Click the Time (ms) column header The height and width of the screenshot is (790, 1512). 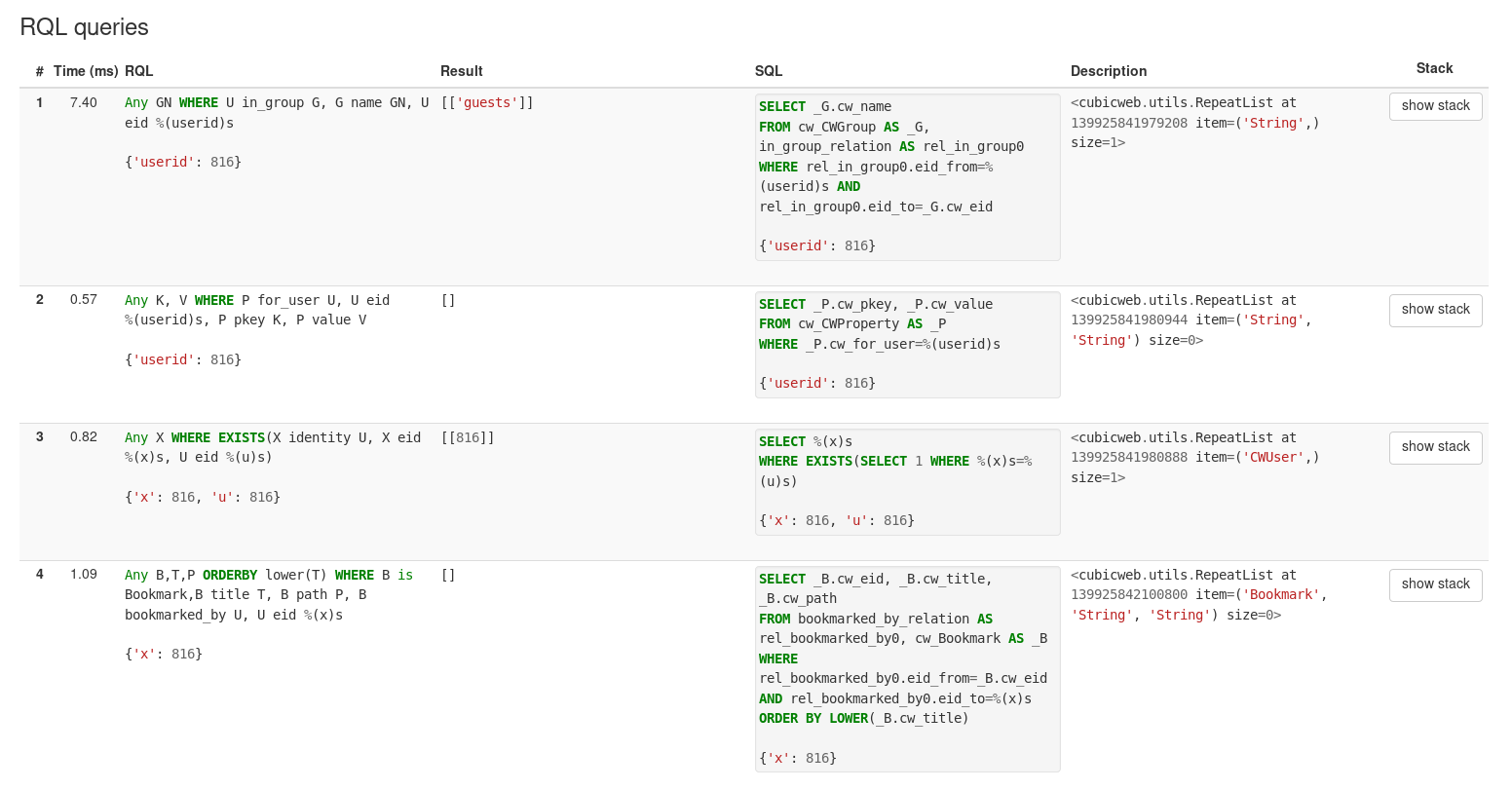[86, 71]
